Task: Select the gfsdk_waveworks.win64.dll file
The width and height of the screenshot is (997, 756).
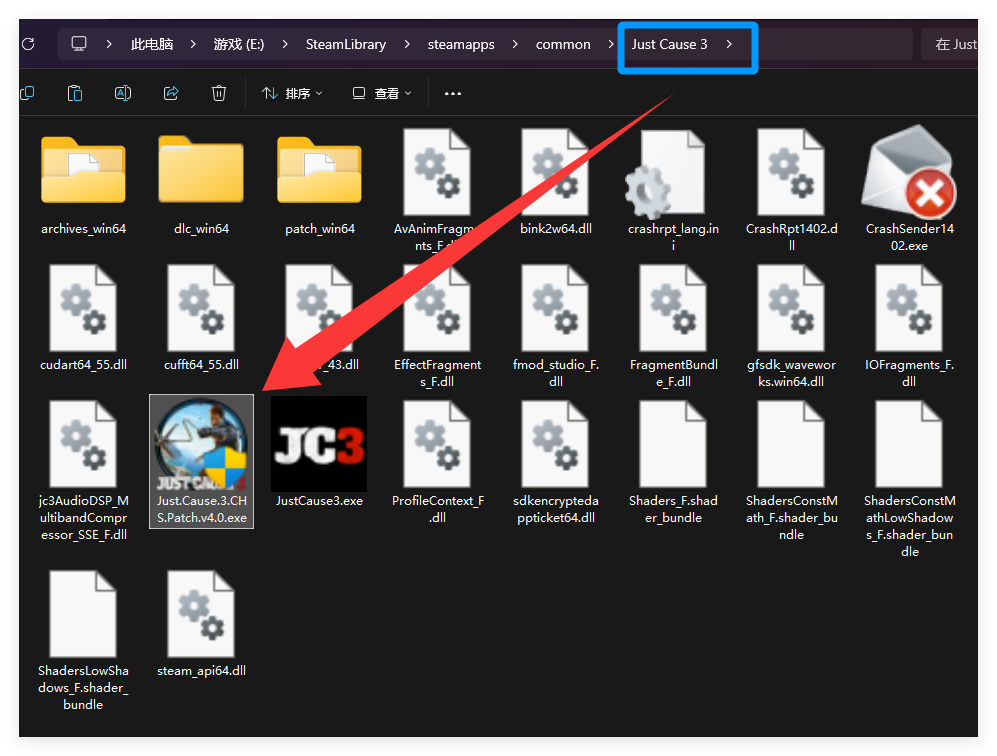Action: click(792, 327)
